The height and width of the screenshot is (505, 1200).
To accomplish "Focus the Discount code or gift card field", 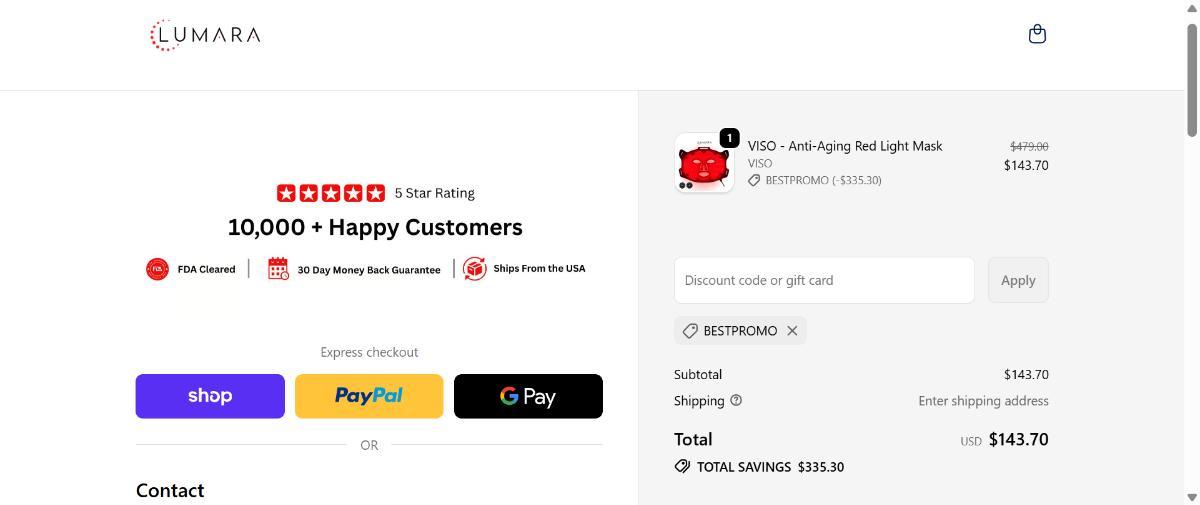I will pyautogui.click(x=824, y=280).
